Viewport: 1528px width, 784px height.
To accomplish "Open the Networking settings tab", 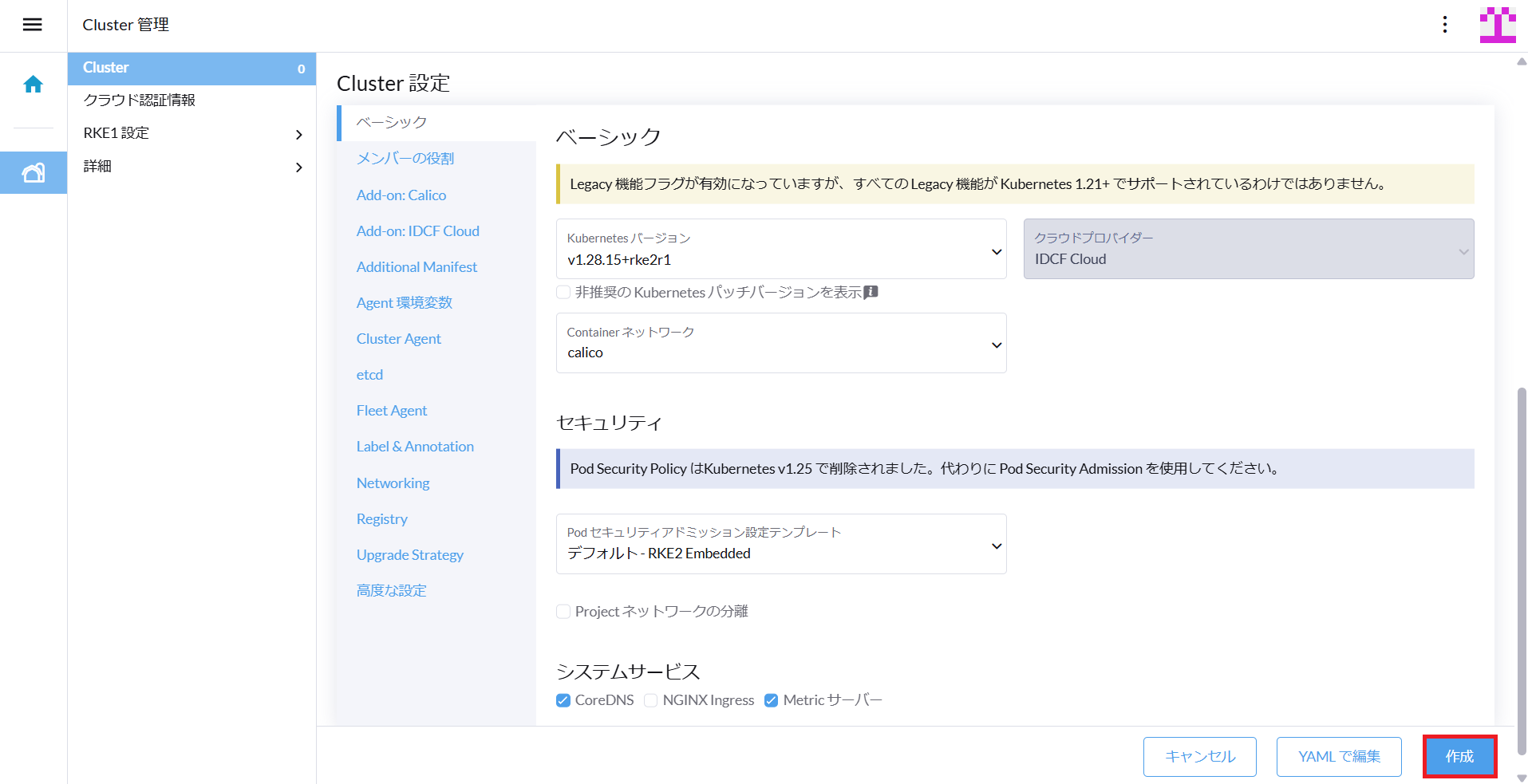I will tap(393, 483).
